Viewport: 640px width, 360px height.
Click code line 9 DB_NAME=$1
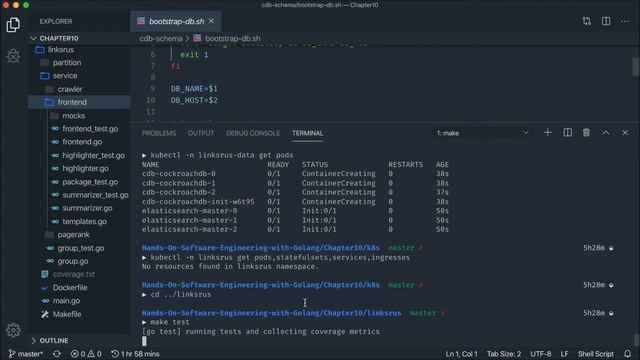pyautogui.click(x=194, y=89)
